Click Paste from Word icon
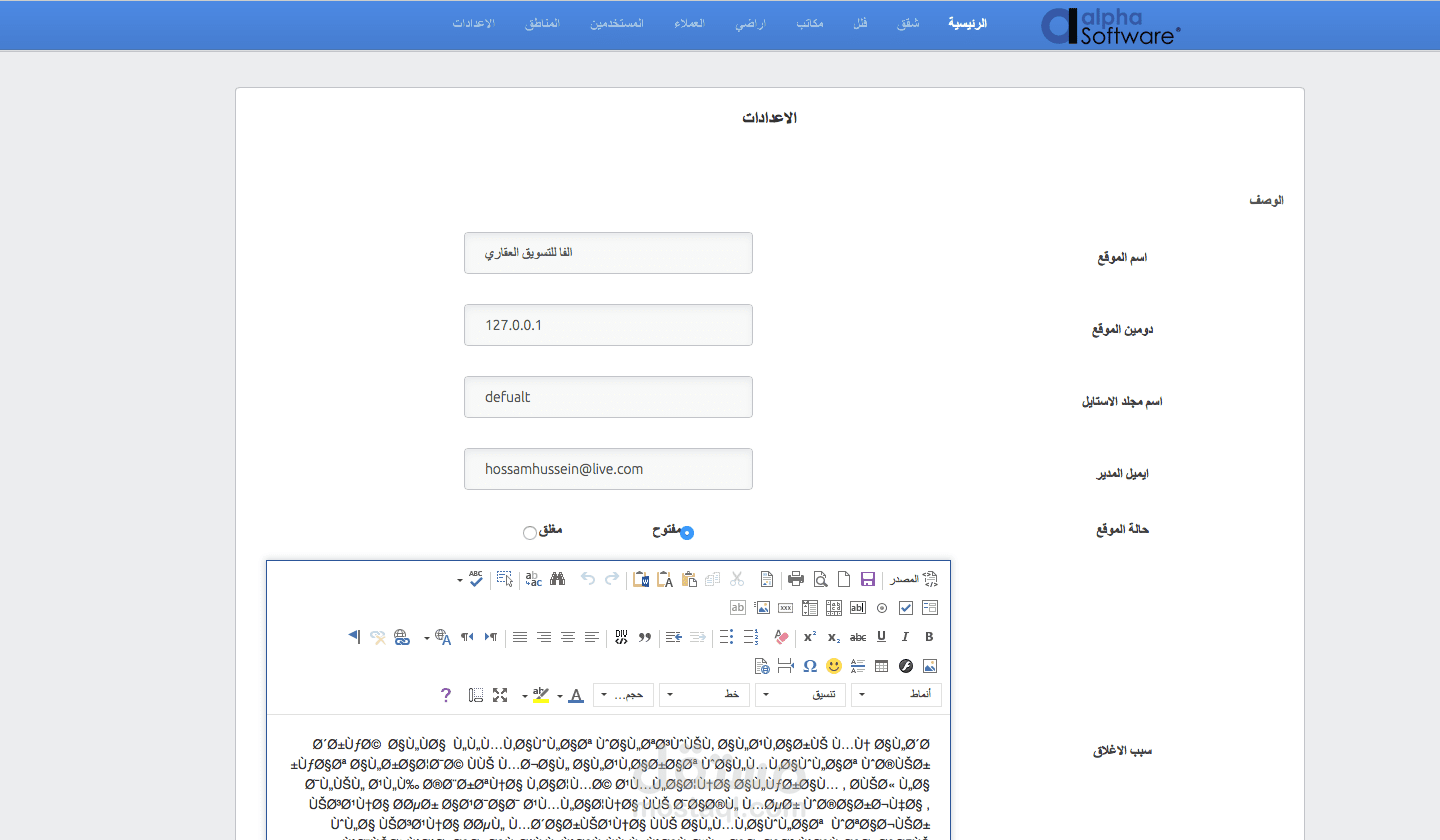 pos(641,578)
